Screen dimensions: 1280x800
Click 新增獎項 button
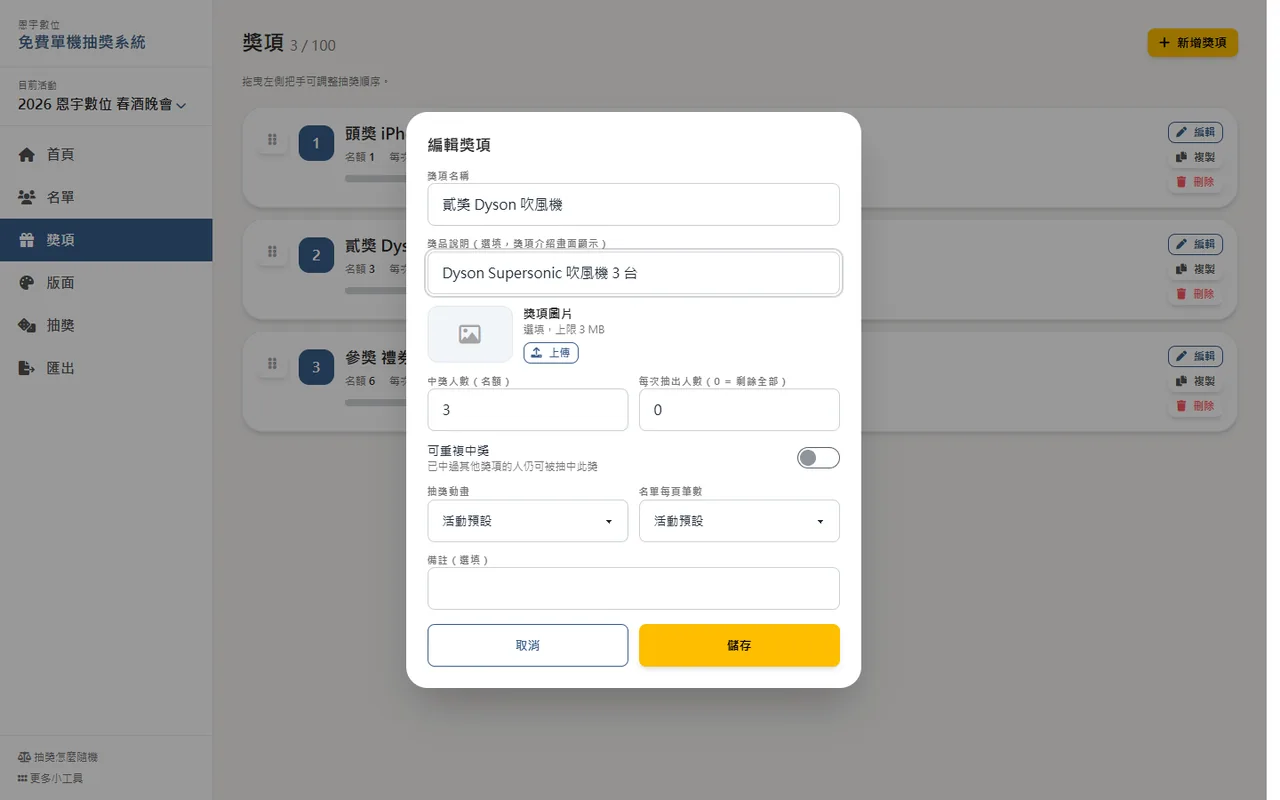pos(1193,43)
